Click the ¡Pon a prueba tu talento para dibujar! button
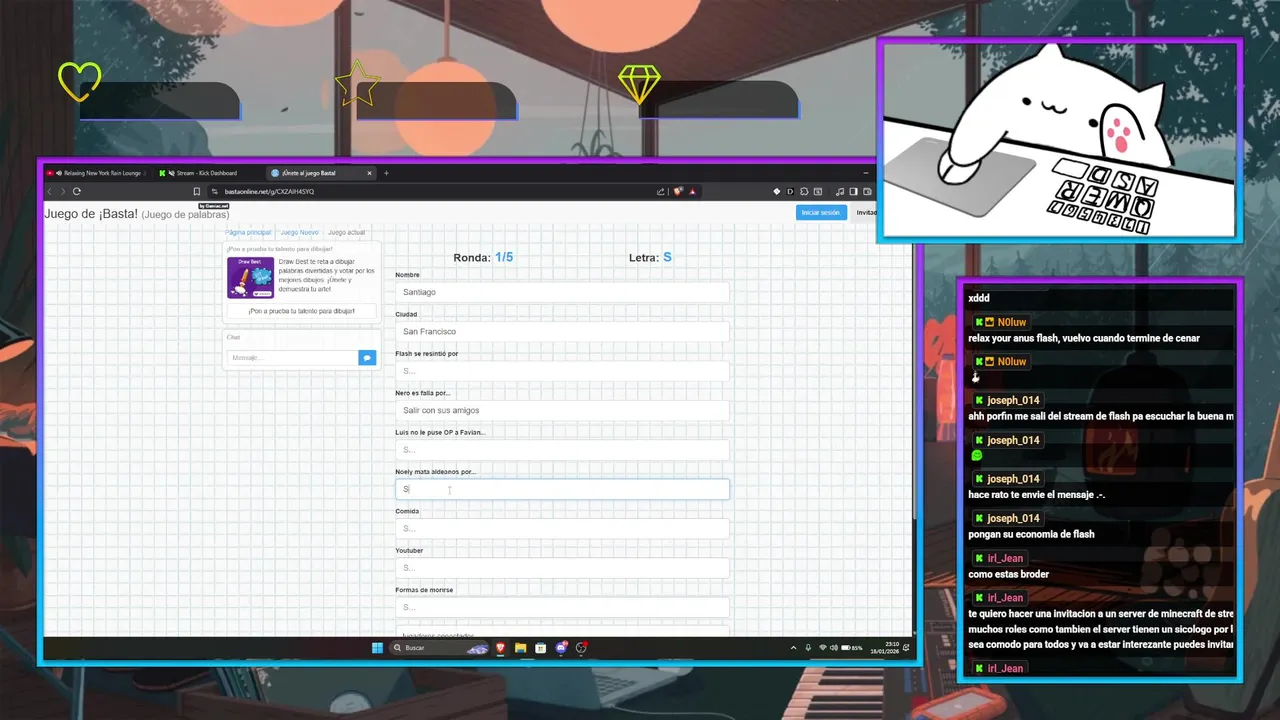This screenshot has height=720, width=1280. (301, 311)
